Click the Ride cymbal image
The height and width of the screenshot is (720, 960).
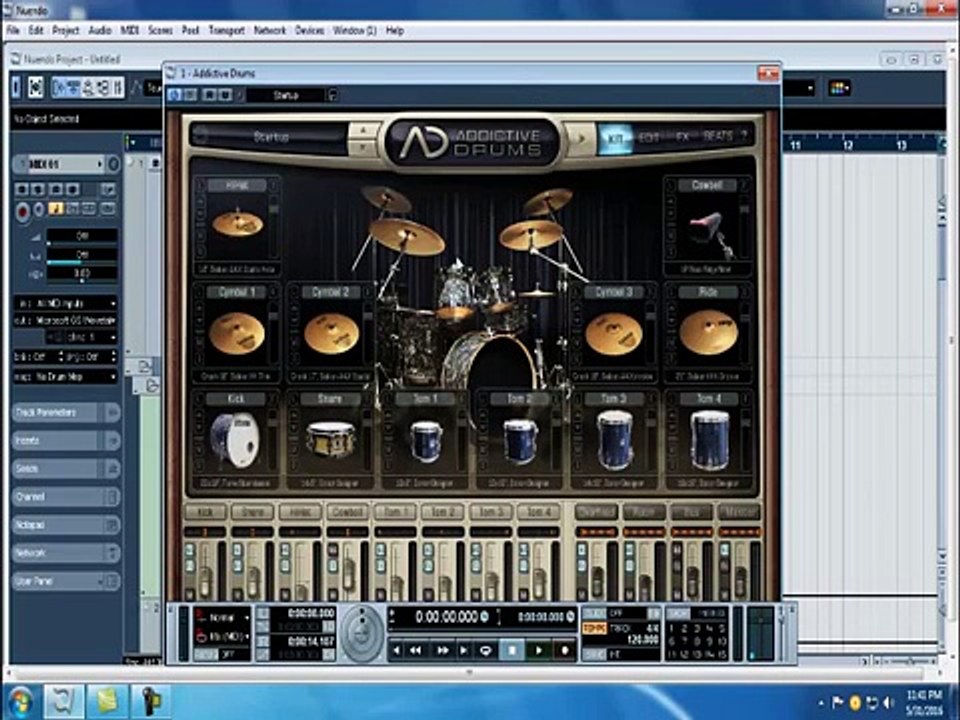tap(708, 332)
